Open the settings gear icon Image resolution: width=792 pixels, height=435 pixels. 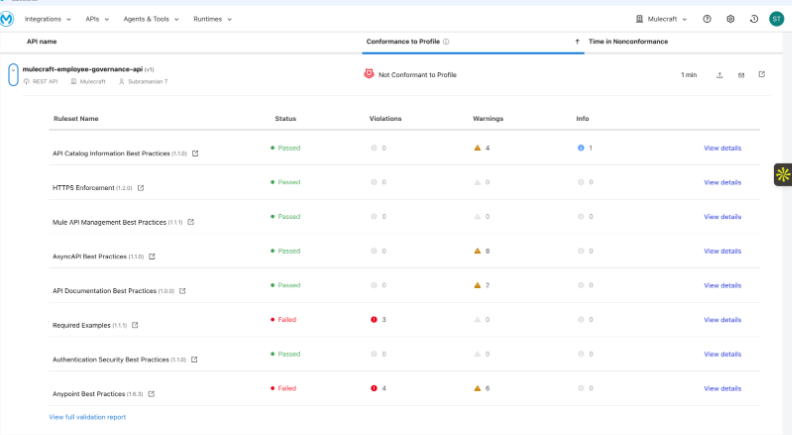click(730, 19)
